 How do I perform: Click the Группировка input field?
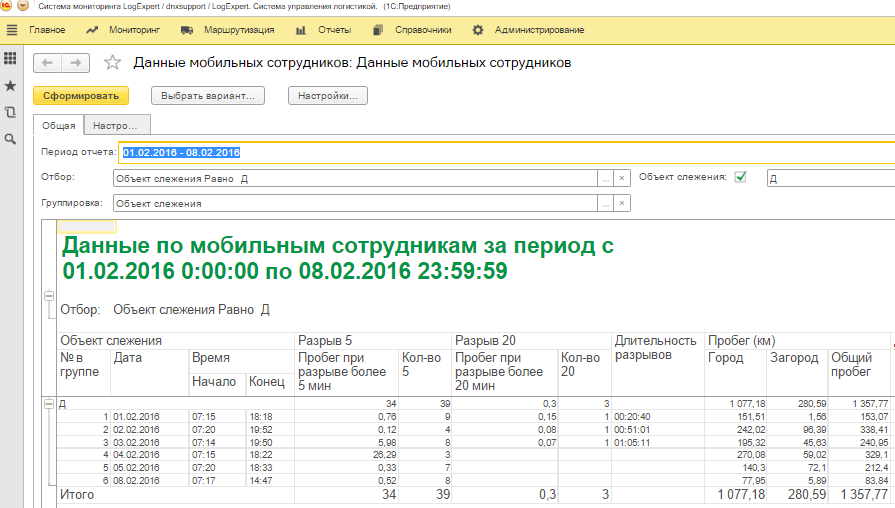pyautogui.click(x=355, y=203)
